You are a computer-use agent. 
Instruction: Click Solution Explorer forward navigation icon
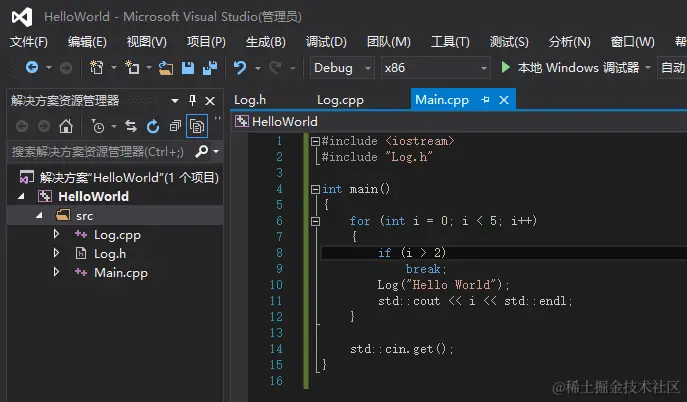[44, 127]
